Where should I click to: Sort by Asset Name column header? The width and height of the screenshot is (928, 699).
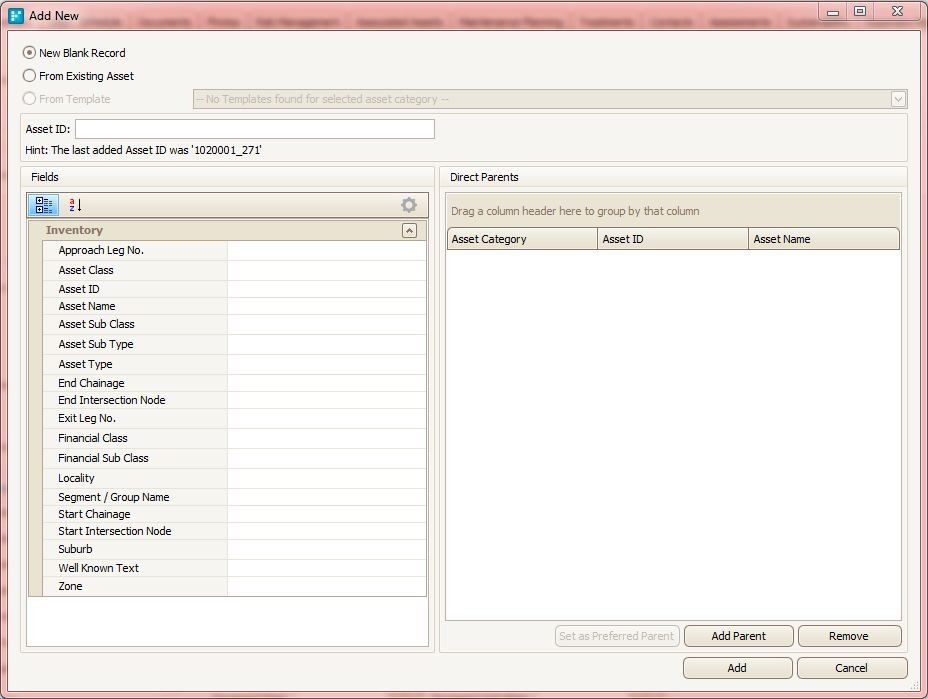click(x=823, y=239)
